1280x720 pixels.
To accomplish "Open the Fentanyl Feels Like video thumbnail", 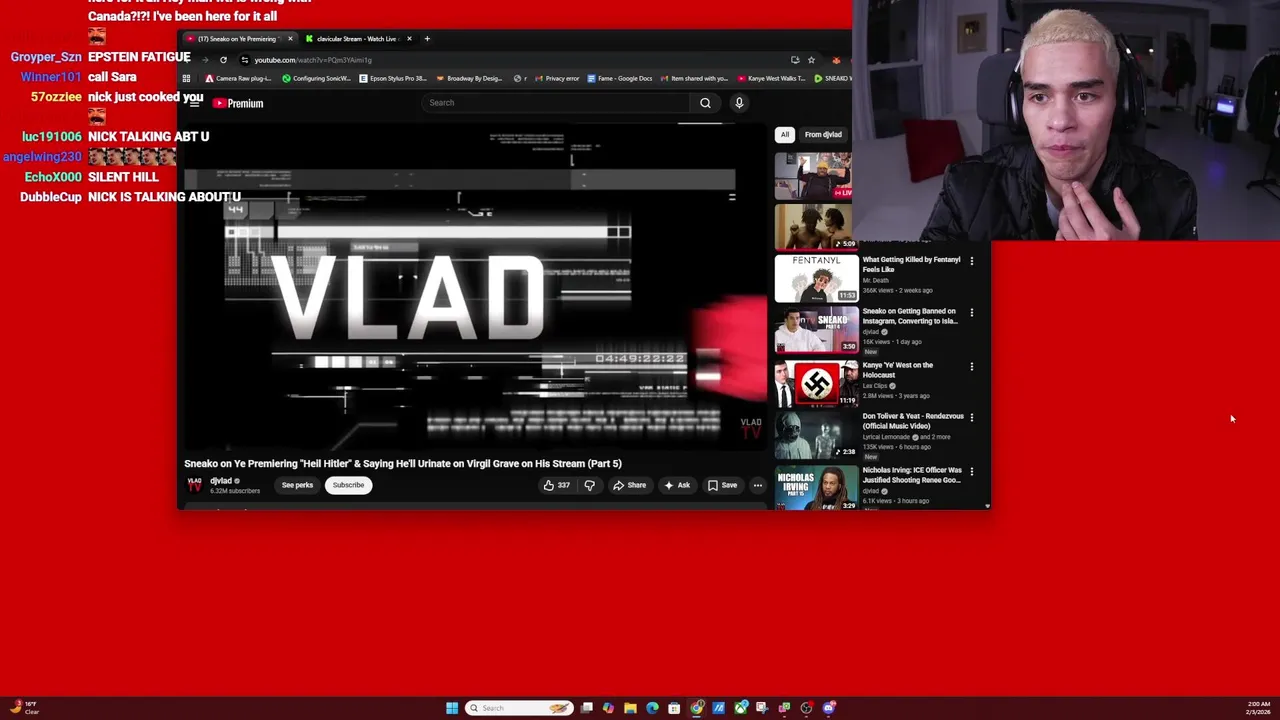I will click(x=816, y=278).
